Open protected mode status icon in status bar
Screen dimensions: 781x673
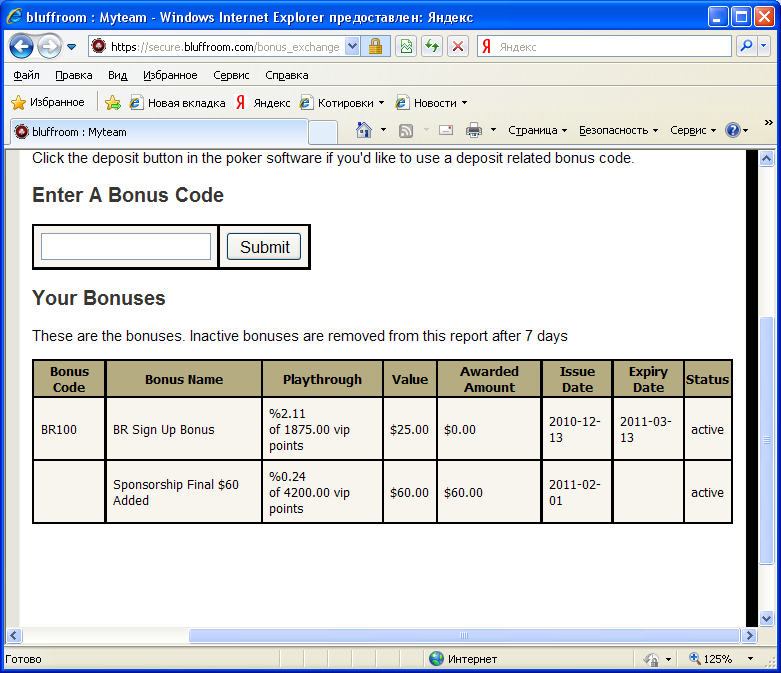(x=651, y=659)
